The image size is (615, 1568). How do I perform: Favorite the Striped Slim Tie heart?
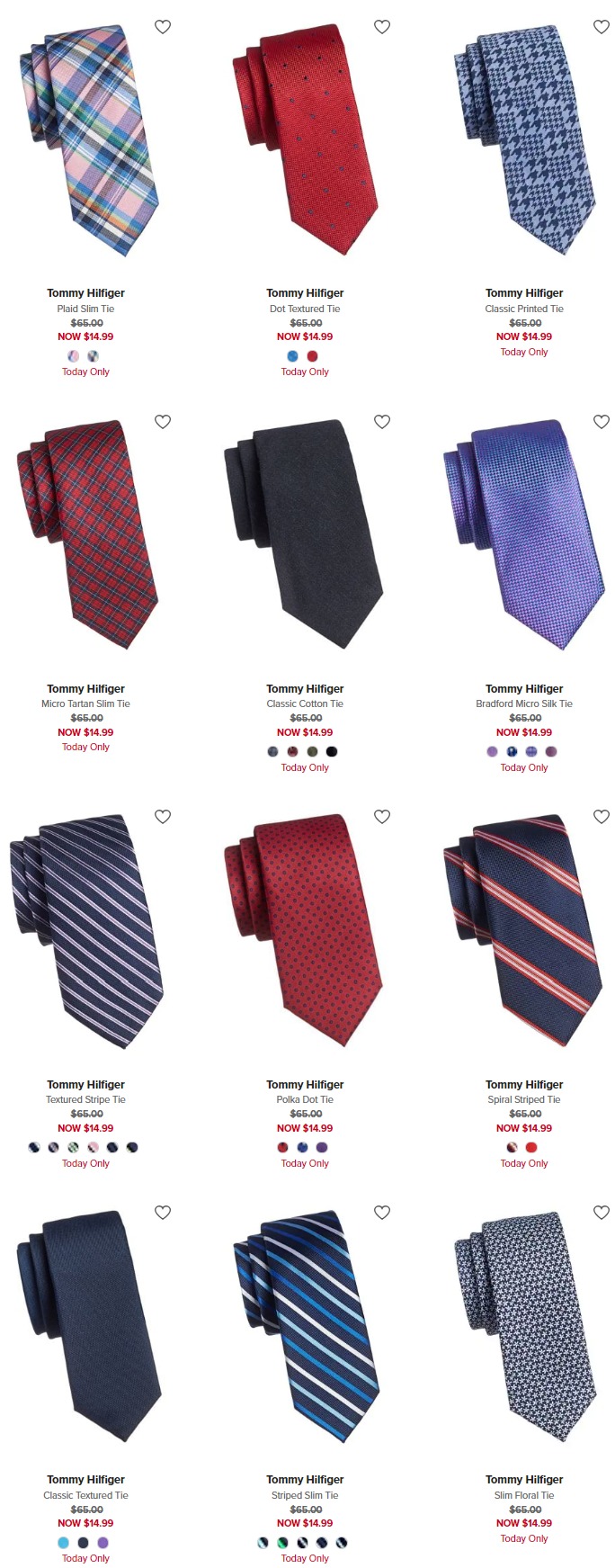tap(382, 1213)
